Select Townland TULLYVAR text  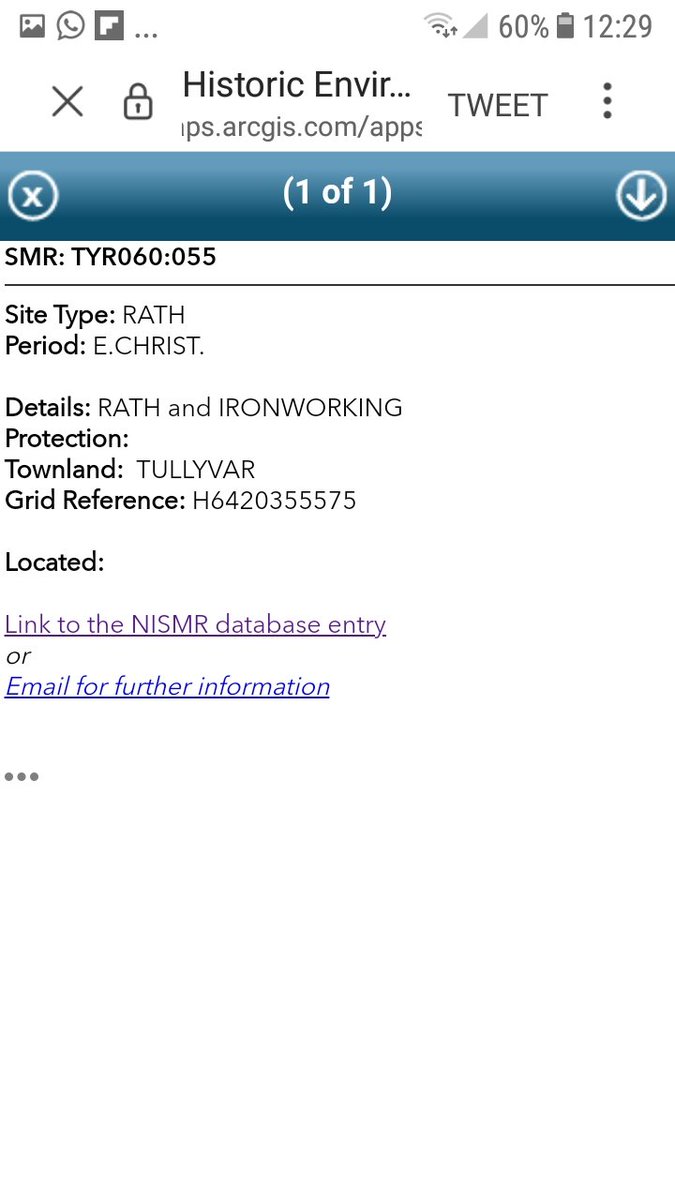click(130, 469)
